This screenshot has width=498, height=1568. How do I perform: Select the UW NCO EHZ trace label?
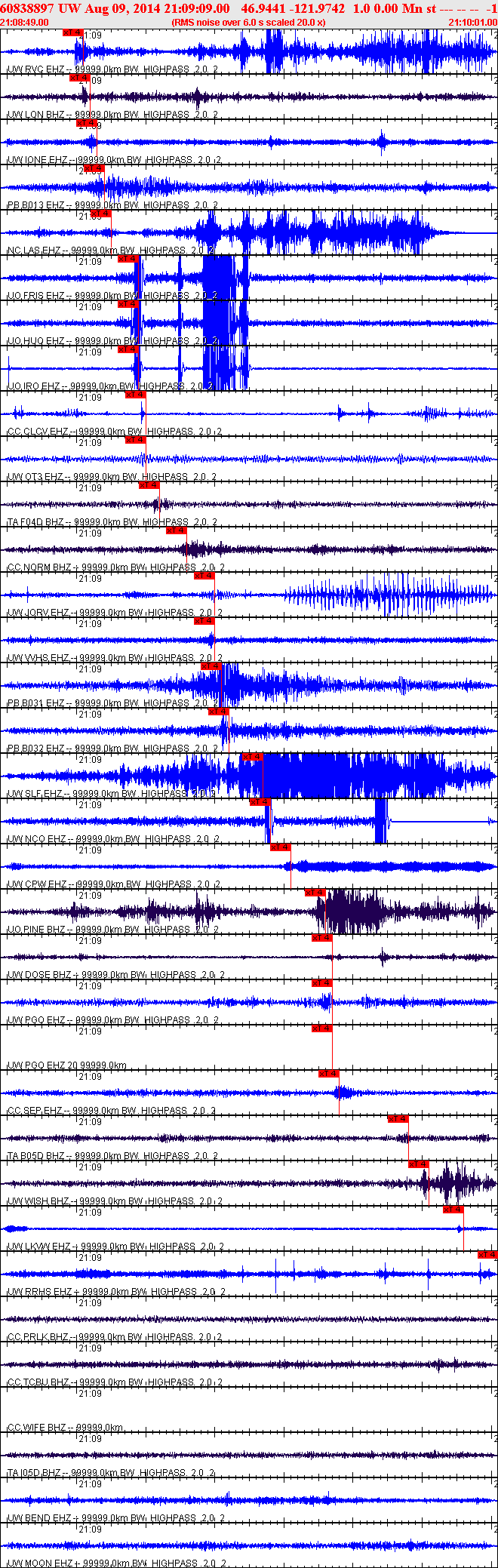click(113, 839)
